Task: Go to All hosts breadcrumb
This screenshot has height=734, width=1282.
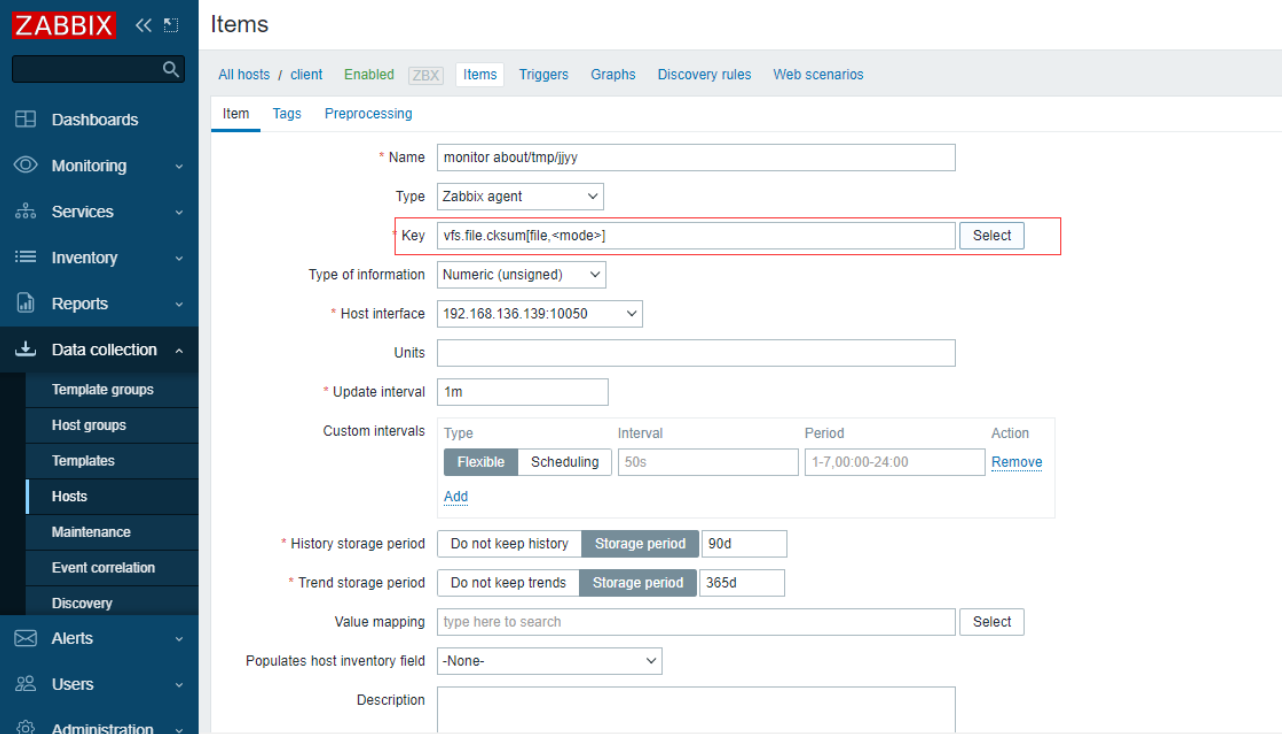Action: [244, 75]
